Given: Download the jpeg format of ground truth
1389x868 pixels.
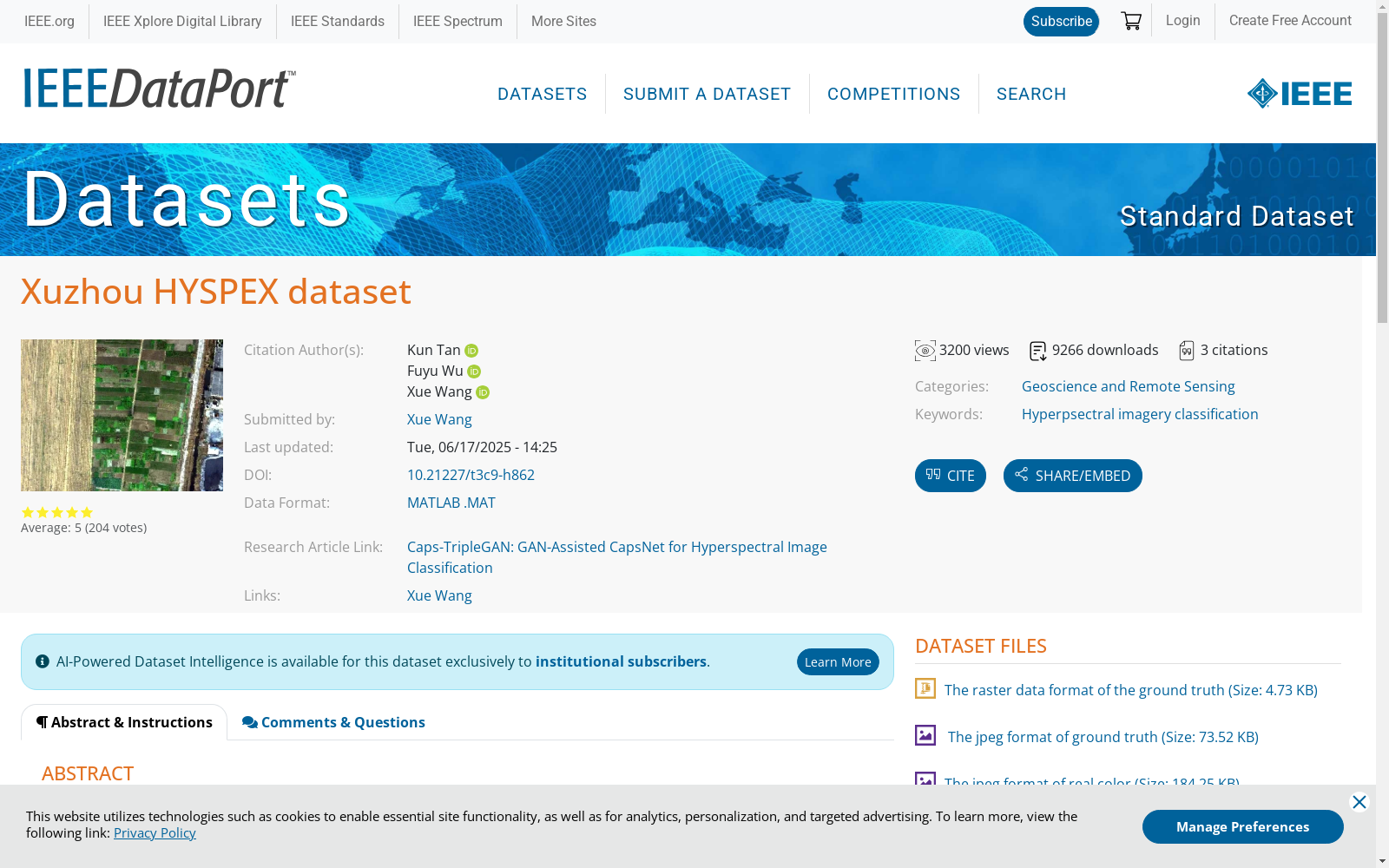Looking at the screenshot, I should [1103, 737].
